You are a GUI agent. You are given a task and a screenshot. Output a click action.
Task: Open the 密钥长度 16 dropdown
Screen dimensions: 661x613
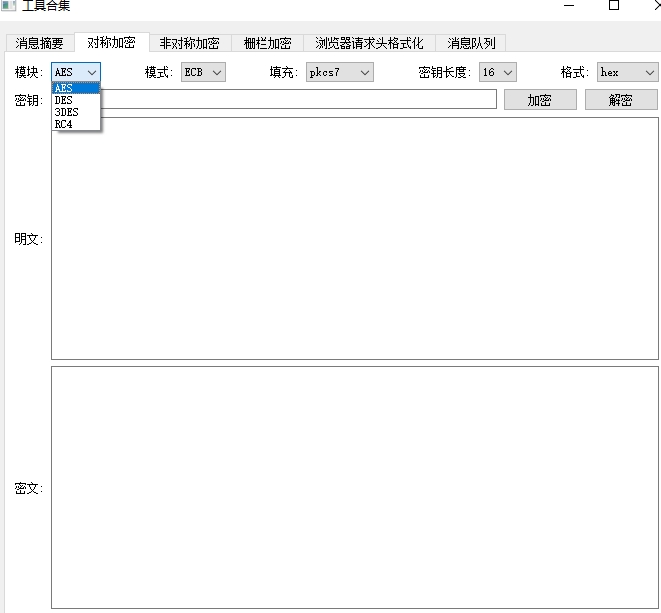point(498,72)
